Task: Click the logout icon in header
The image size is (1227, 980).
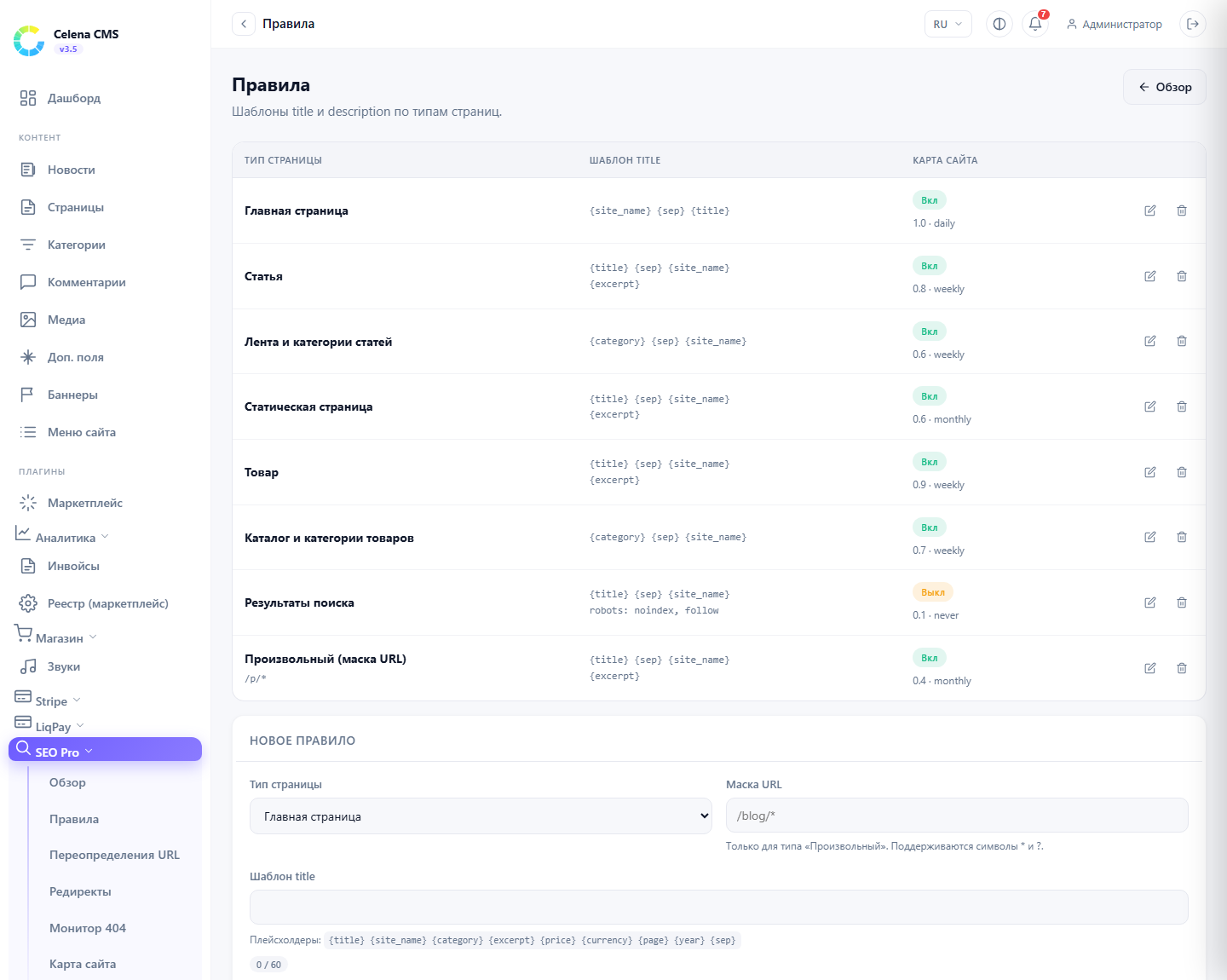Action: (1193, 24)
